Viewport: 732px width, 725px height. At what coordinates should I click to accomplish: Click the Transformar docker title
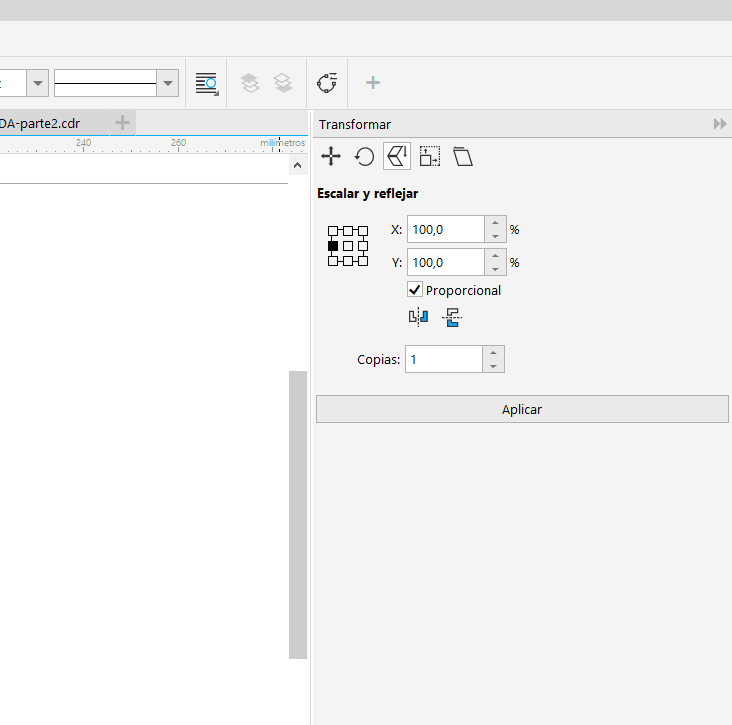point(355,124)
